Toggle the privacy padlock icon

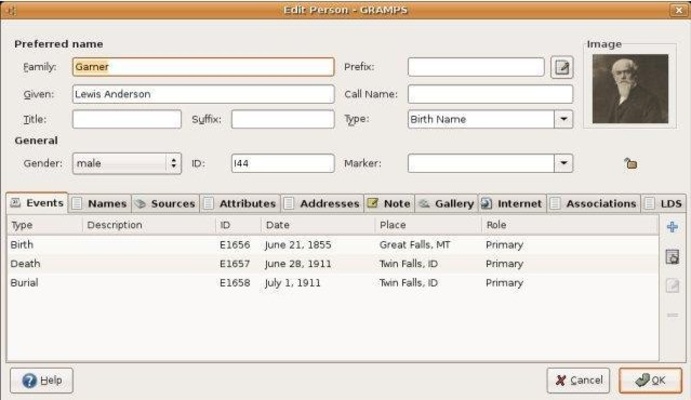630,163
